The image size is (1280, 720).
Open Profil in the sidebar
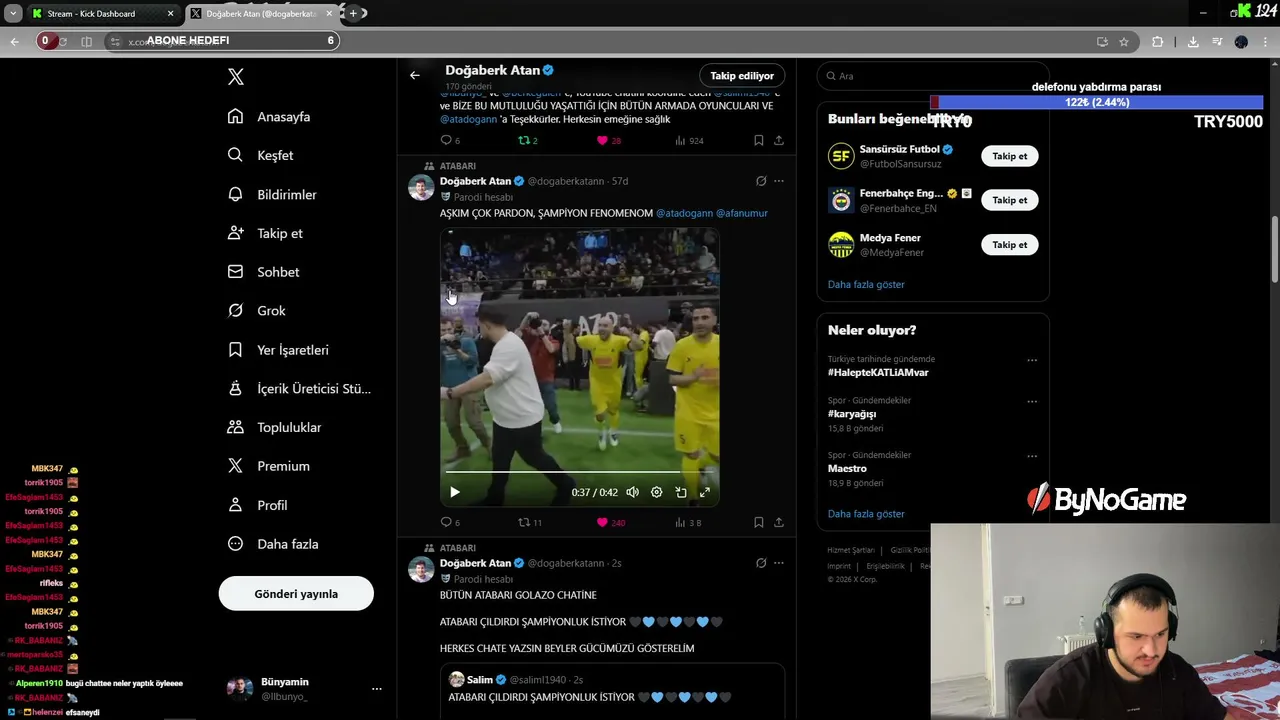tap(257, 505)
